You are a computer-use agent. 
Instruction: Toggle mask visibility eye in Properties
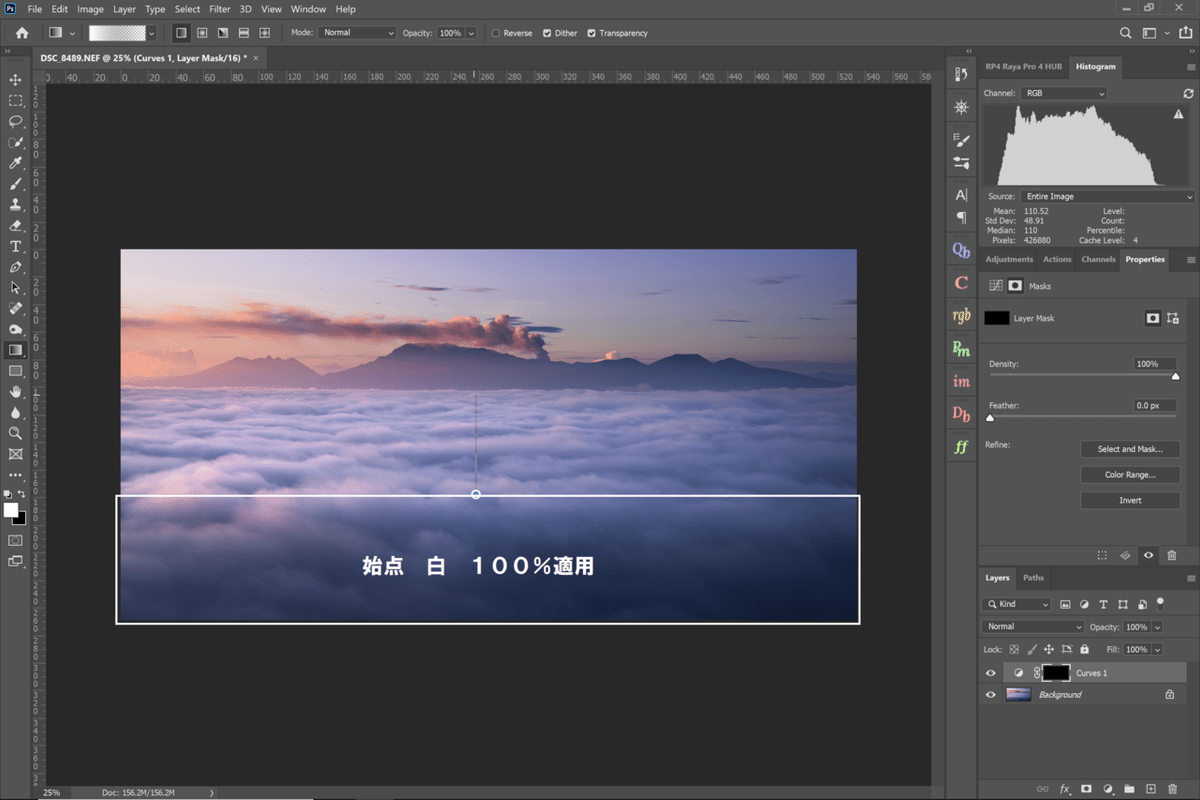[x=1149, y=555]
